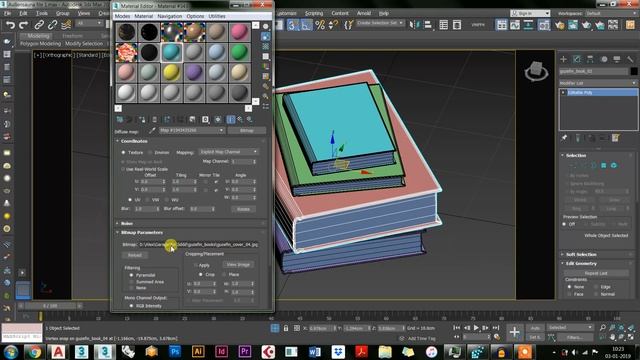Image resolution: width=640 pixels, height=360 pixels.
Task: Click the Redo icon in the main toolbar
Action: click(x=23, y=25)
